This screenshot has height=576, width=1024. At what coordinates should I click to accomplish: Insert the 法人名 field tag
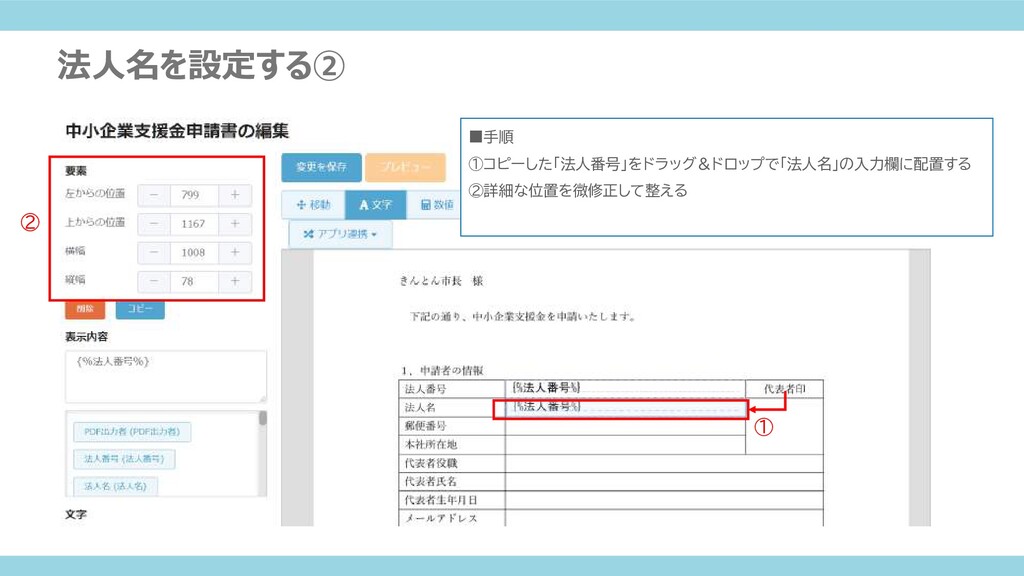[115, 487]
